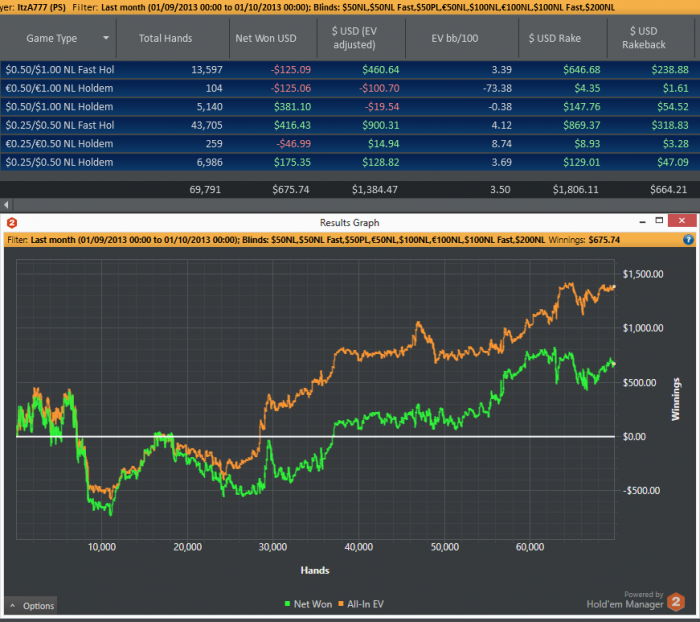Click the $416.43 net won cell
Image resolution: width=700 pixels, height=622 pixels.
point(292,125)
